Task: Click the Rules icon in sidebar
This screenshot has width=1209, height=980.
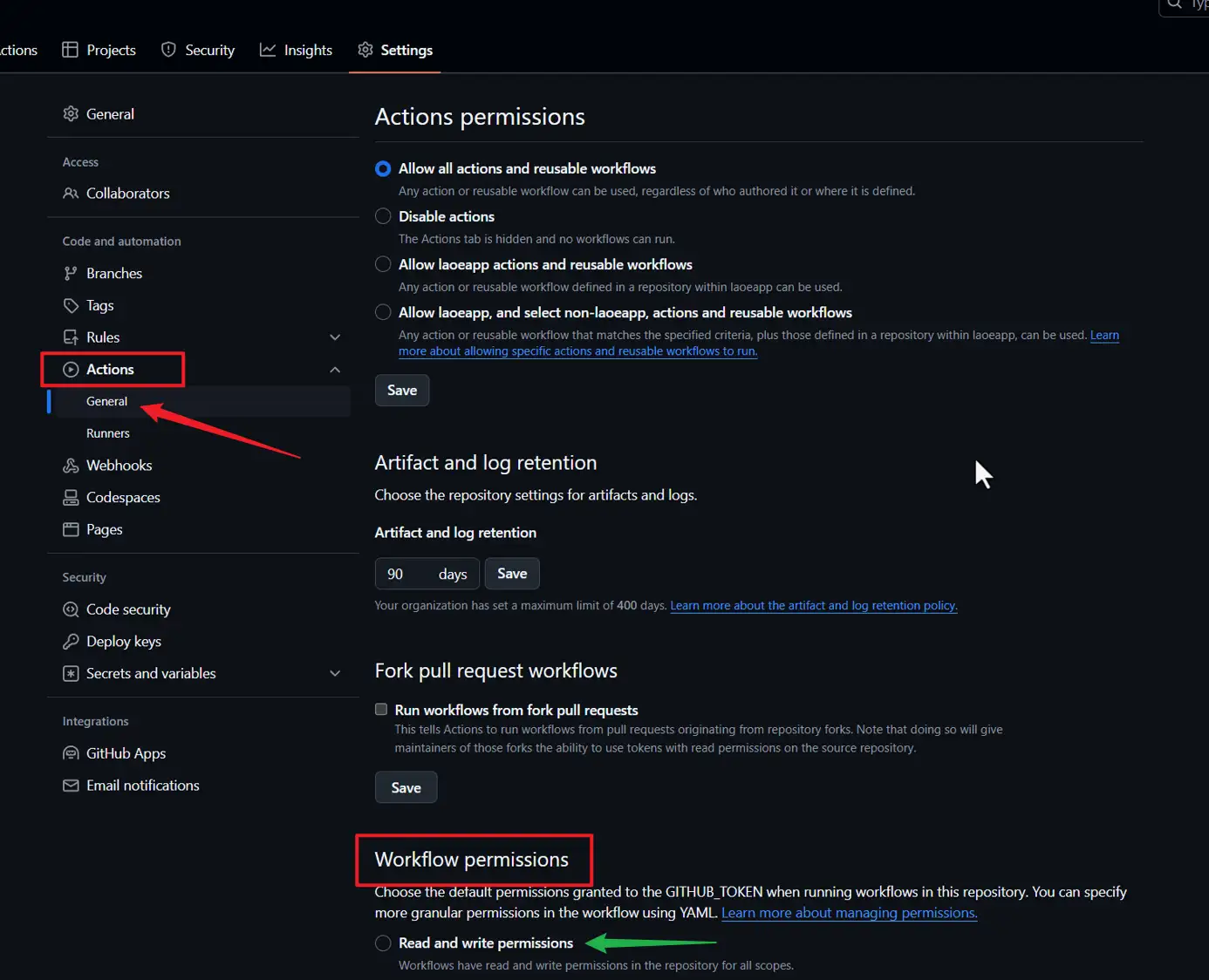Action: coord(71,337)
